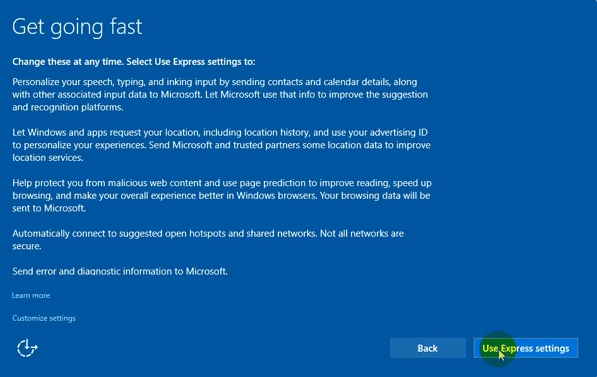Click the Use Express settings button
Viewport: 597px width, 377px height.
click(x=526, y=348)
